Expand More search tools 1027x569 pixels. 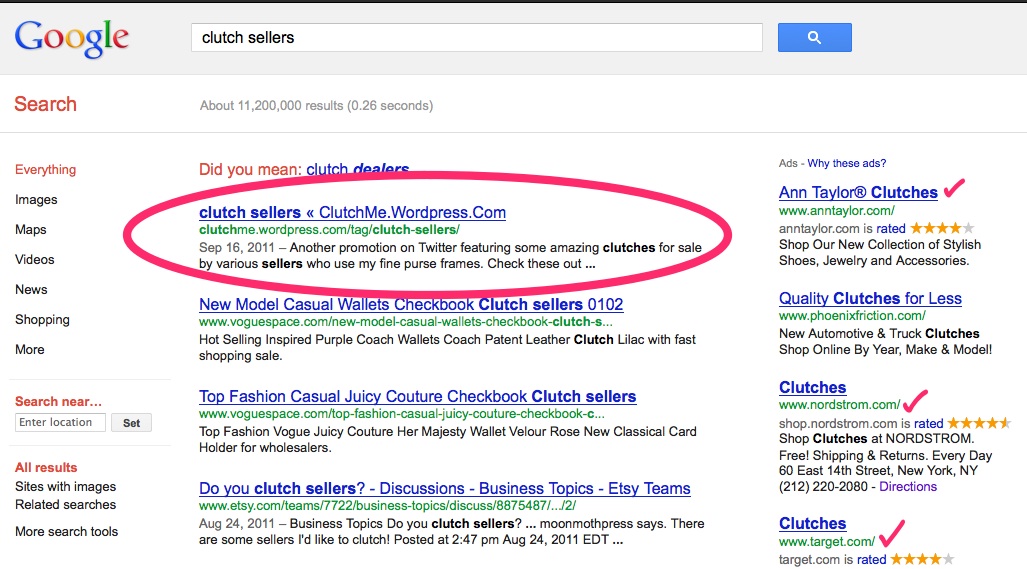66,532
